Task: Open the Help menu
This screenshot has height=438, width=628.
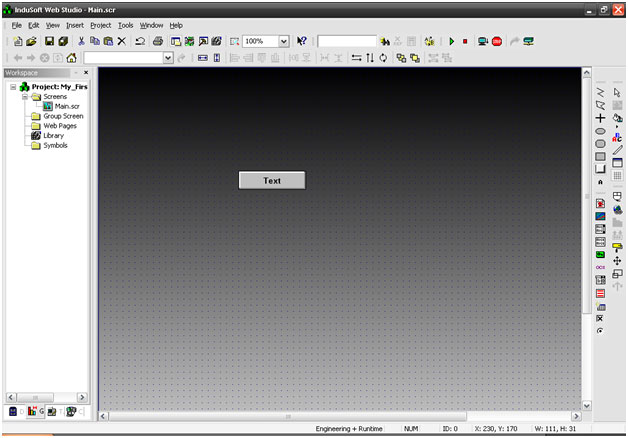Action: pos(176,25)
